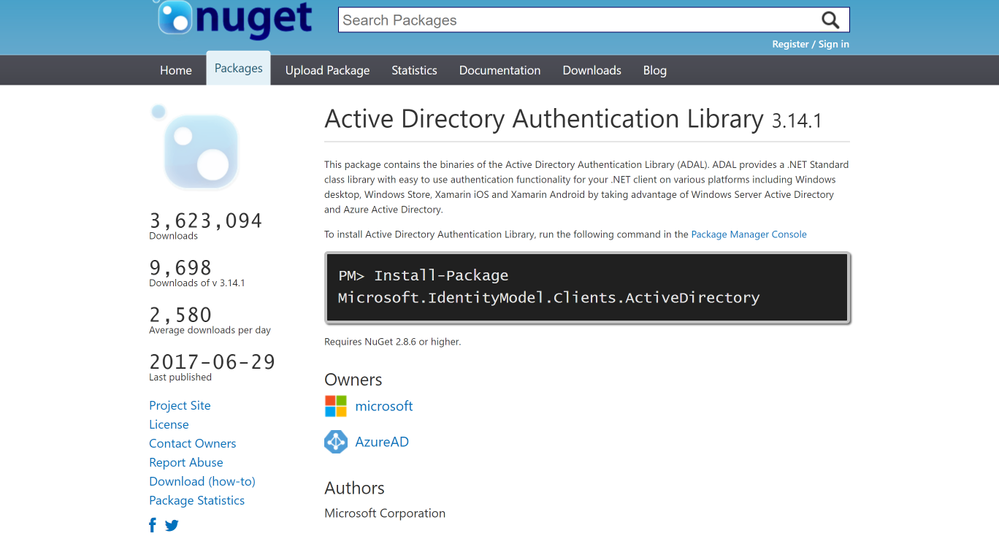Open the Downloads menu item
Screen dimensions: 999x536
(x=592, y=70)
